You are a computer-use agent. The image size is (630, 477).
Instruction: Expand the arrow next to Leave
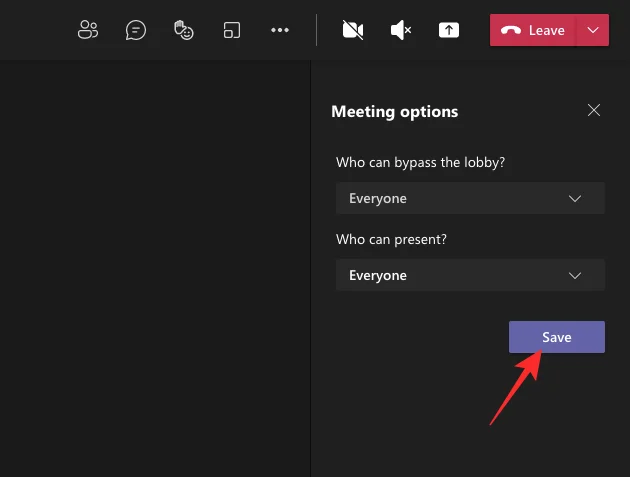click(593, 30)
